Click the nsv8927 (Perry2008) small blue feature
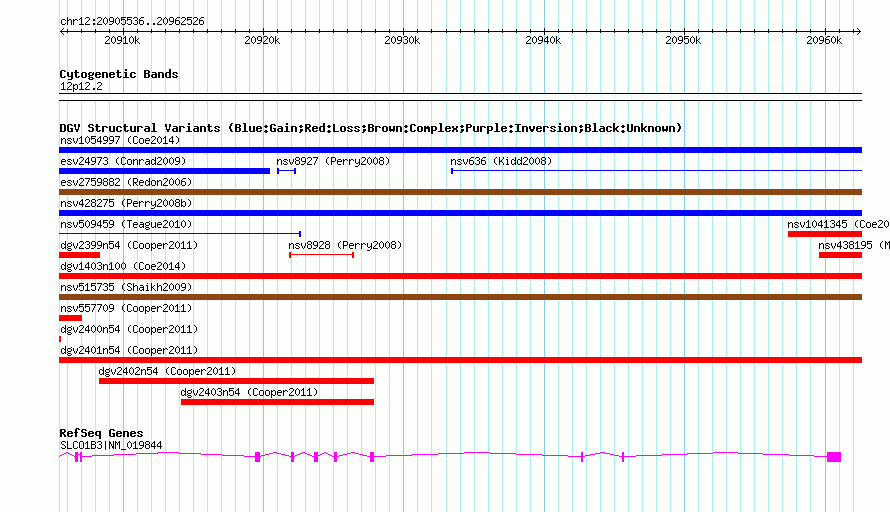This screenshot has width=890, height=512. pyautogui.click(x=286, y=171)
